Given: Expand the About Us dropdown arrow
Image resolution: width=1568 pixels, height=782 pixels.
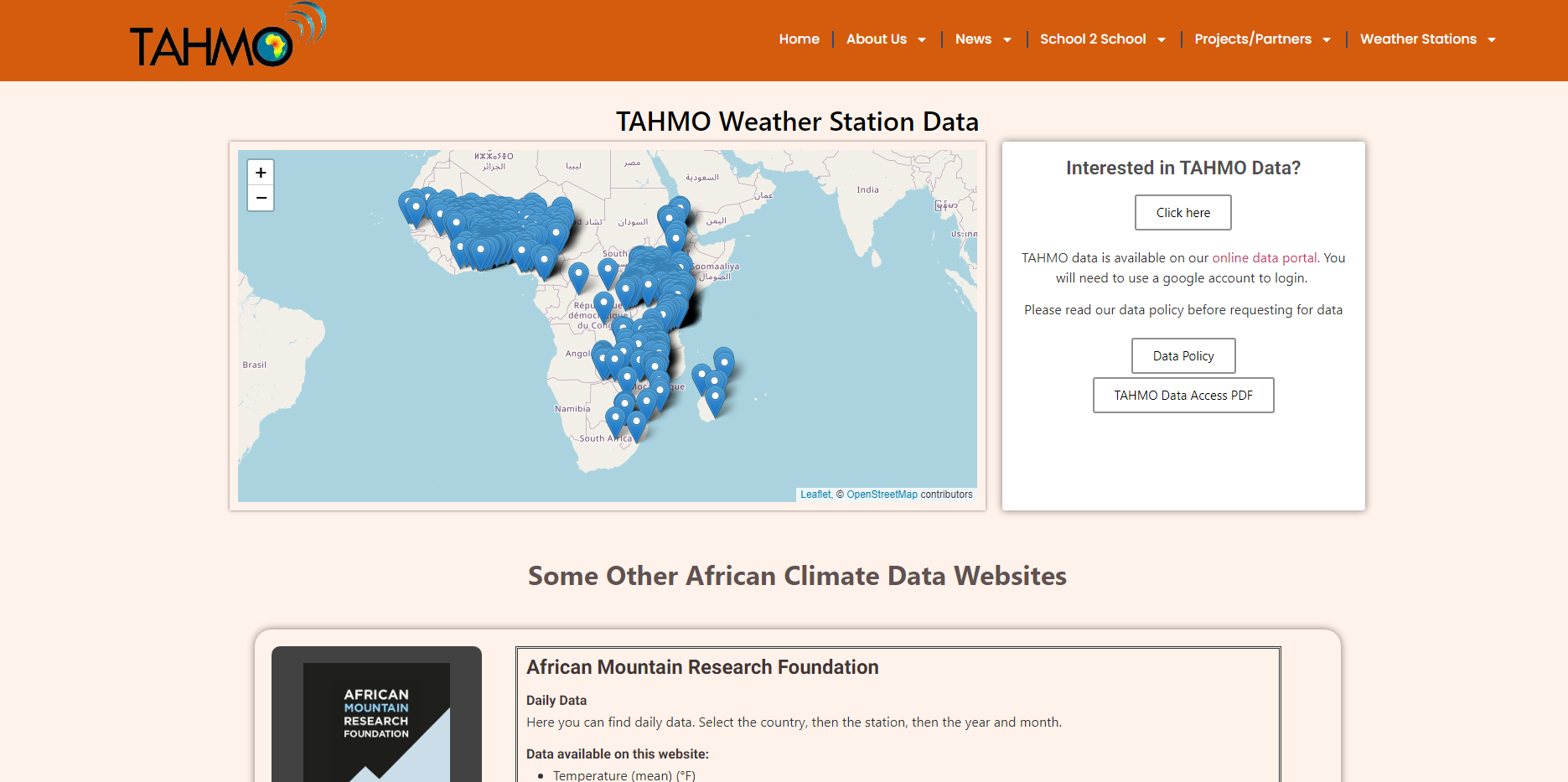Looking at the screenshot, I should click(922, 40).
